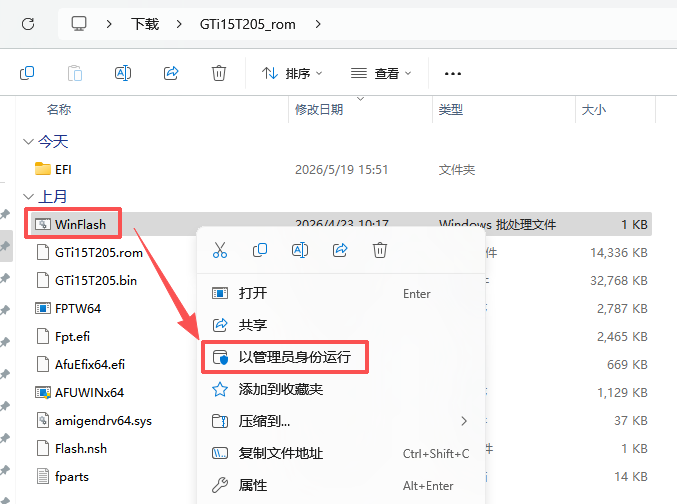Screen dimensions: 677x504
Task: Click the 2,465 KB size value
Action: pyautogui.click(x=622, y=337)
